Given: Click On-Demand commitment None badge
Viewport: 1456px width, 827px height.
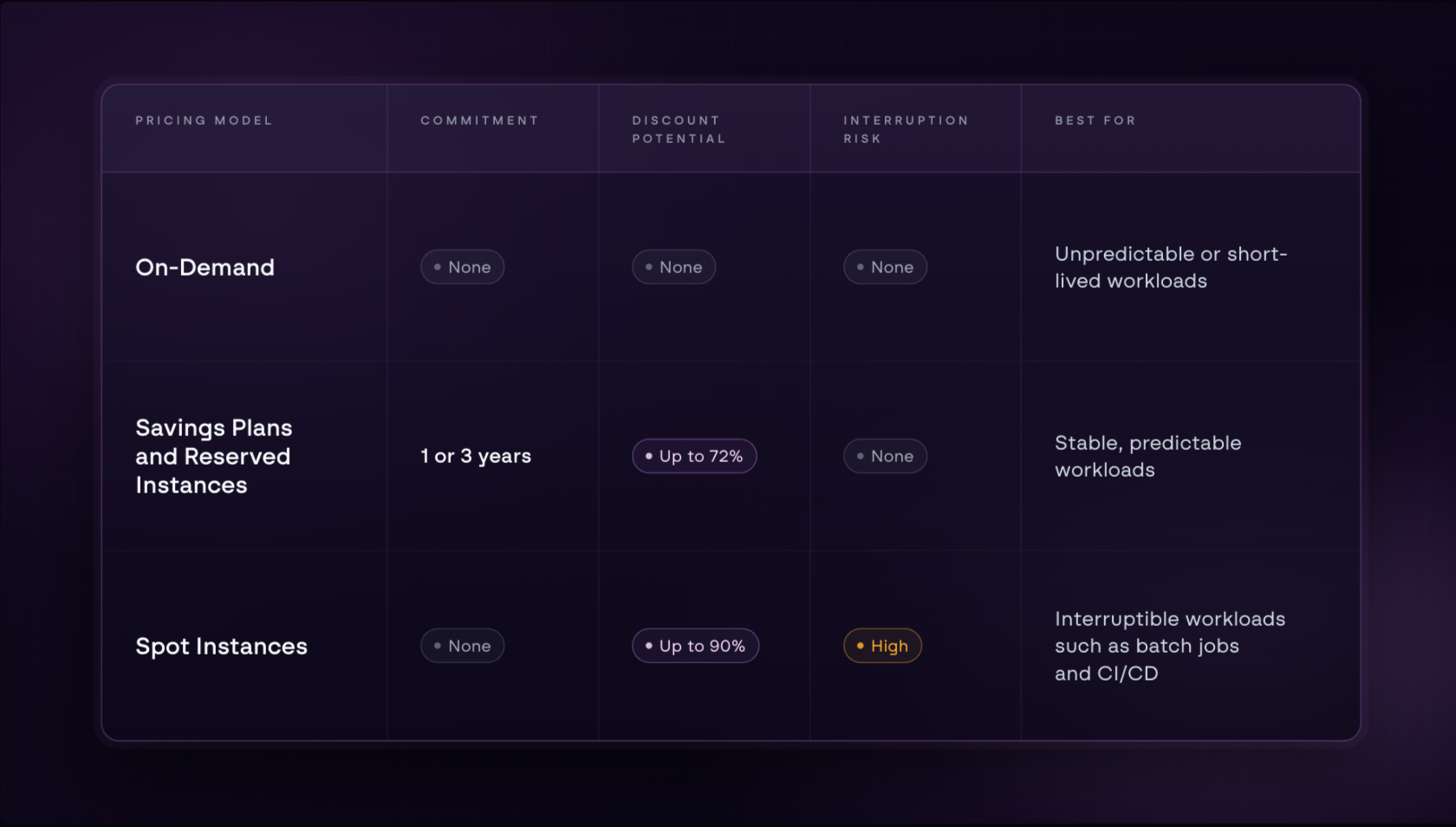Looking at the screenshot, I should (462, 267).
